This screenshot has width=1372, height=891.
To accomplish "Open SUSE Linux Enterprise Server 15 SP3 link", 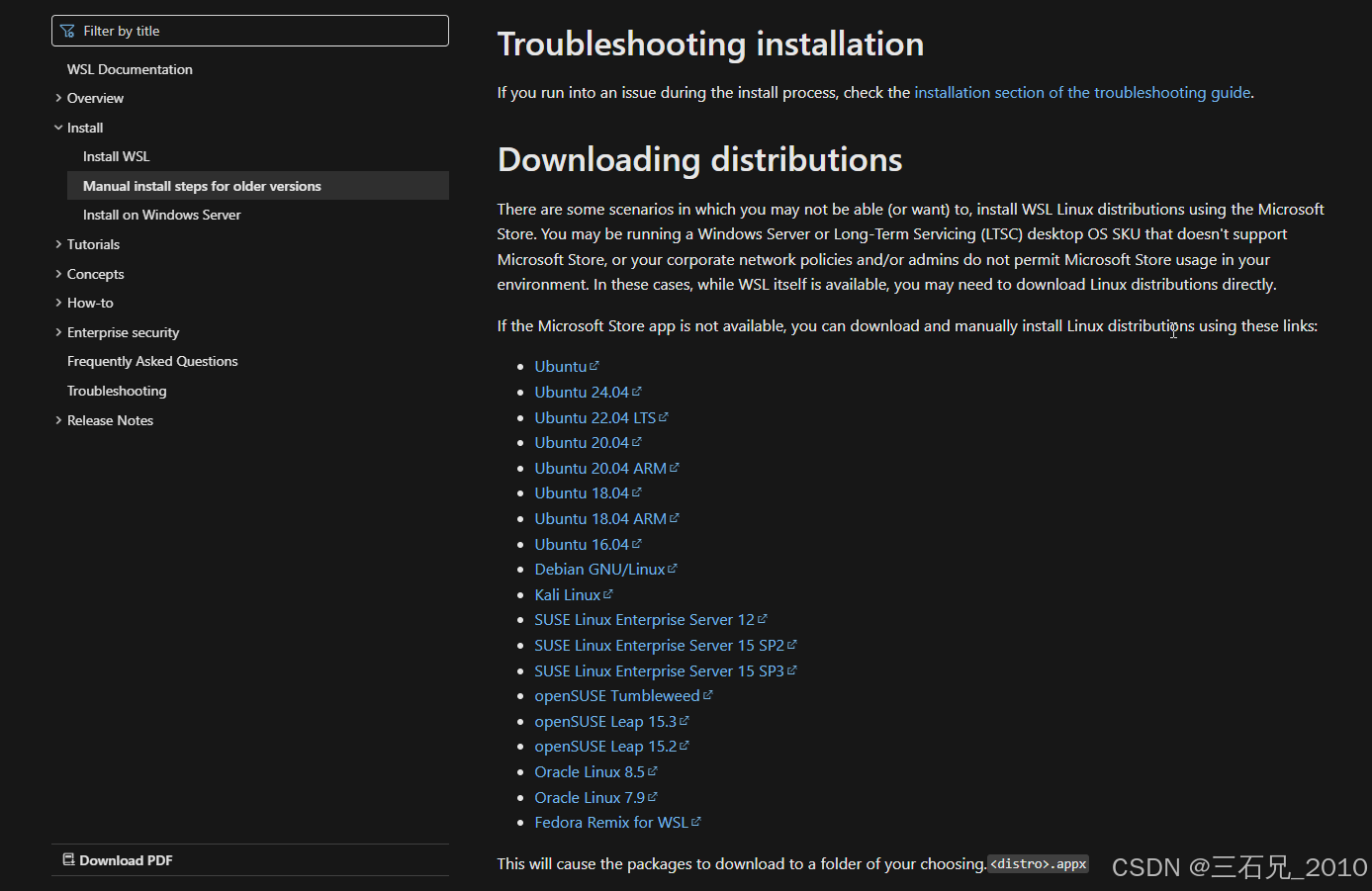I will 659,670.
